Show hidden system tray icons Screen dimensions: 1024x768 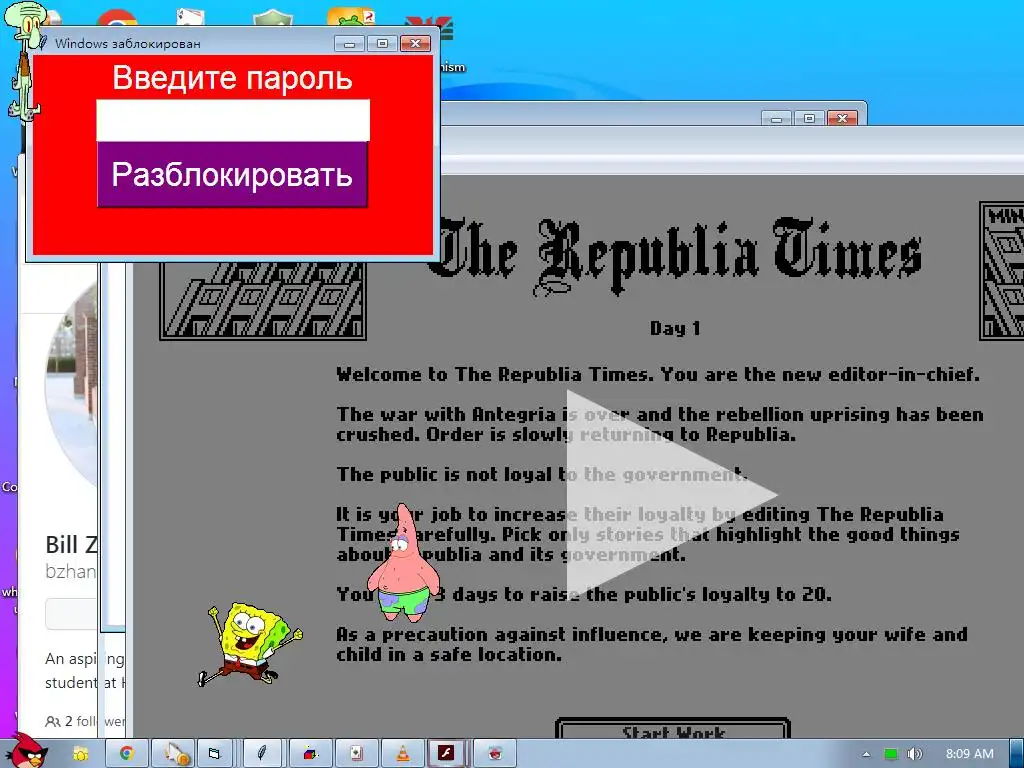(x=866, y=754)
